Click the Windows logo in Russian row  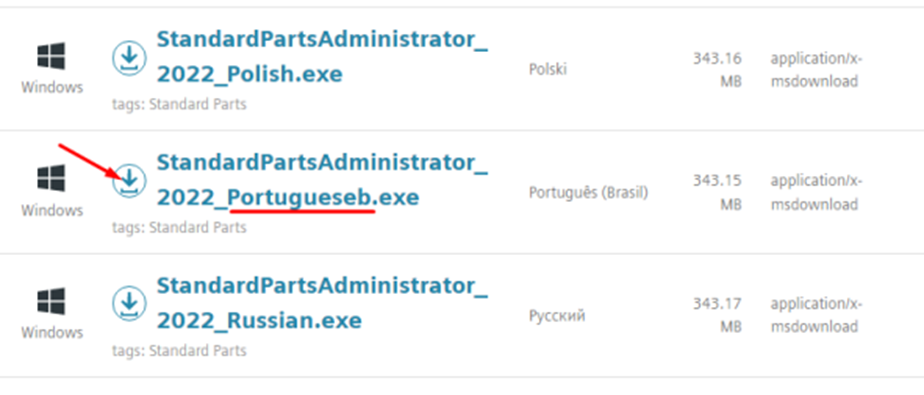point(51,302)
